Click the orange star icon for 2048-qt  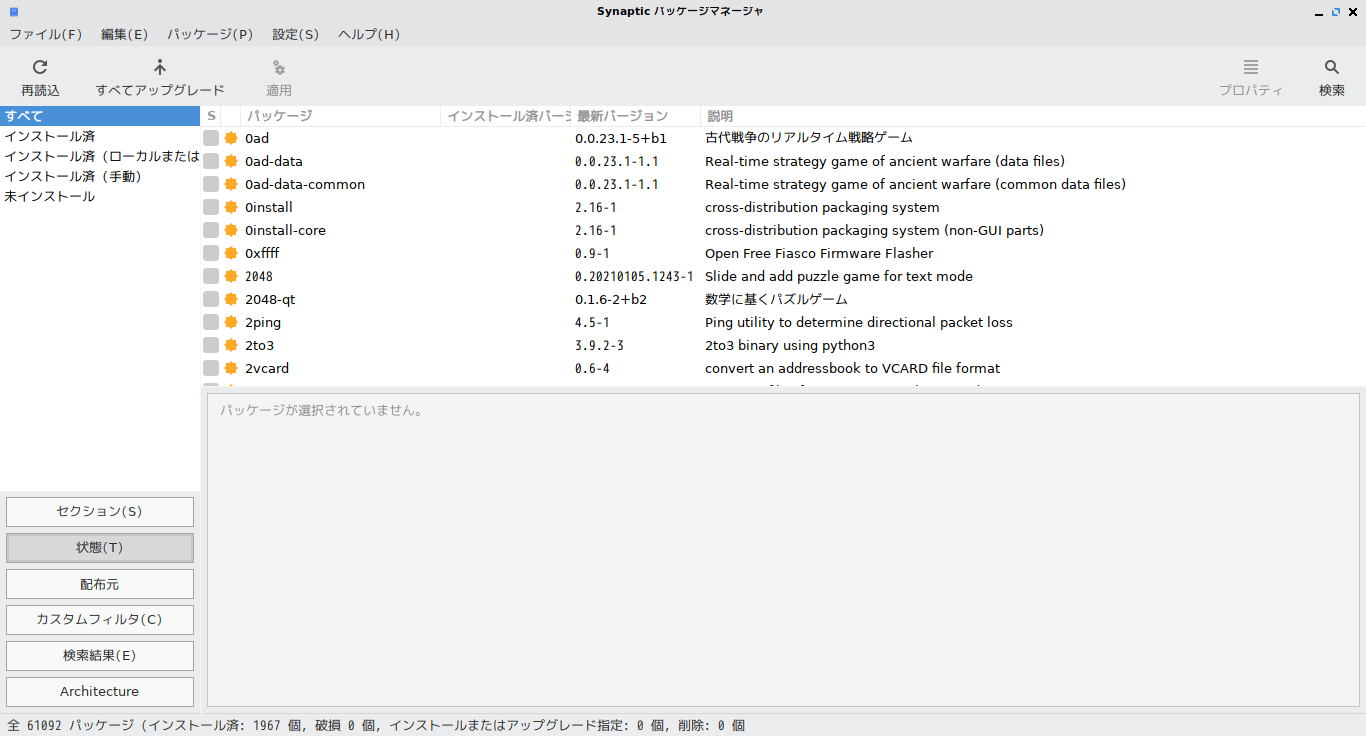[231, 299]
